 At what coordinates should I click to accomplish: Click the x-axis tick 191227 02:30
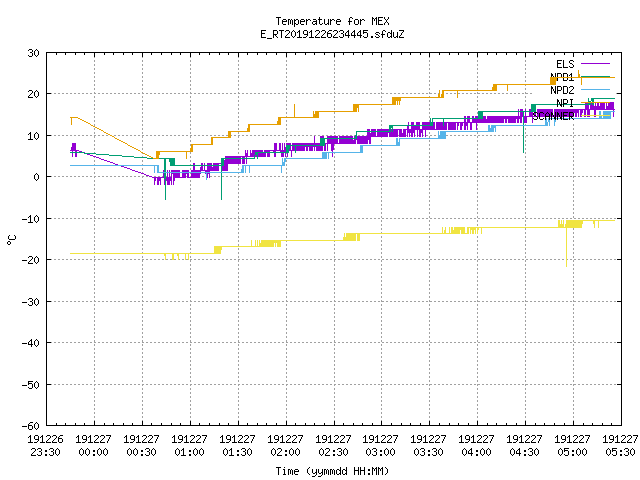tap(333, 446)
